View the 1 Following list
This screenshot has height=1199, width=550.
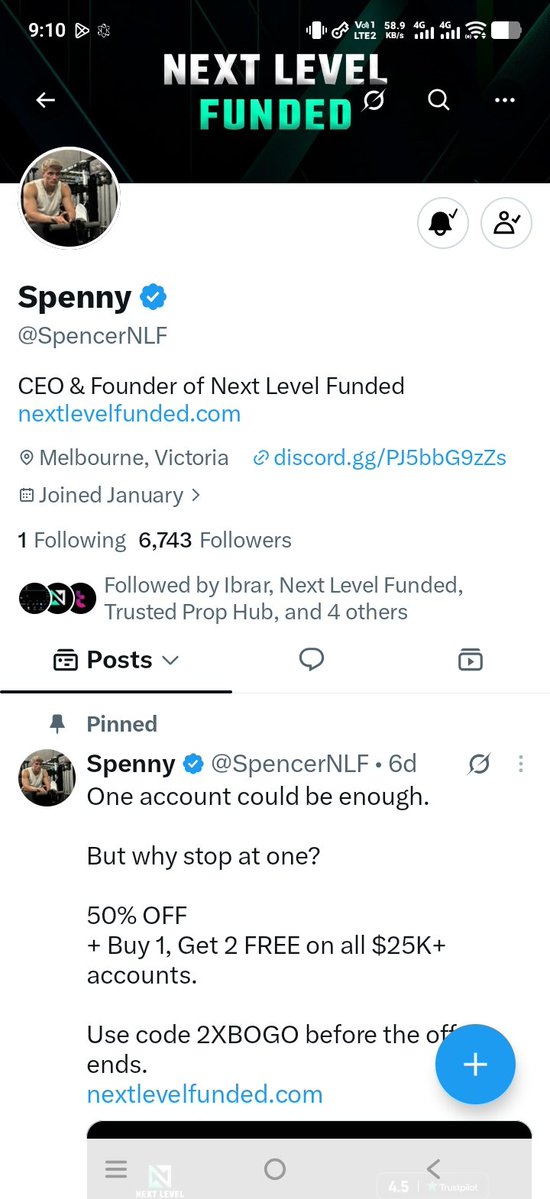tap(71, 540)
